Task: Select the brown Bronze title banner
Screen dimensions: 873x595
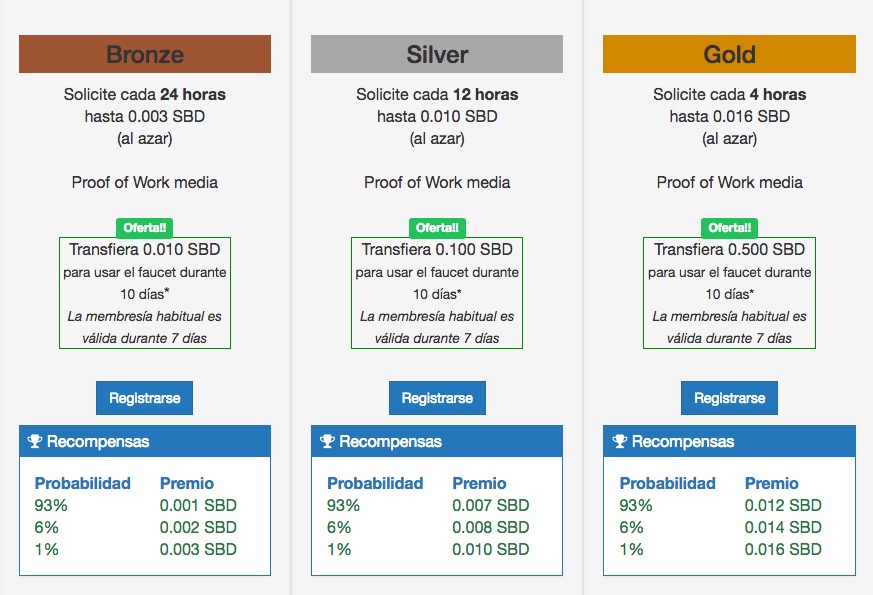Action: point(145,54)
